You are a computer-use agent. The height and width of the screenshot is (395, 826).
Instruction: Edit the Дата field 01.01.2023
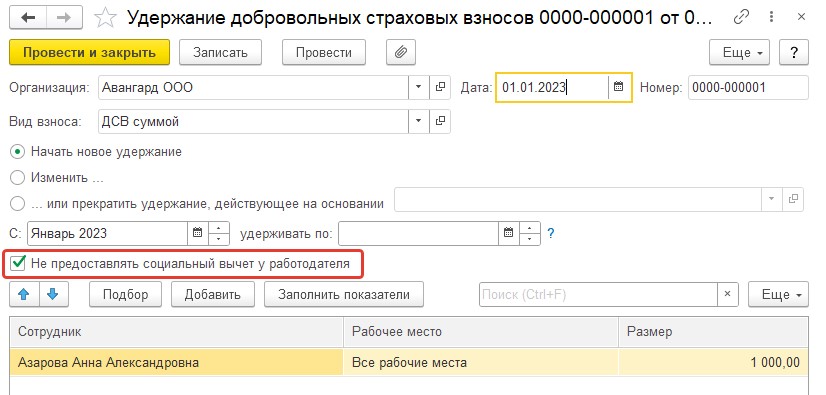pyautogui.click(x=552, y=87)
